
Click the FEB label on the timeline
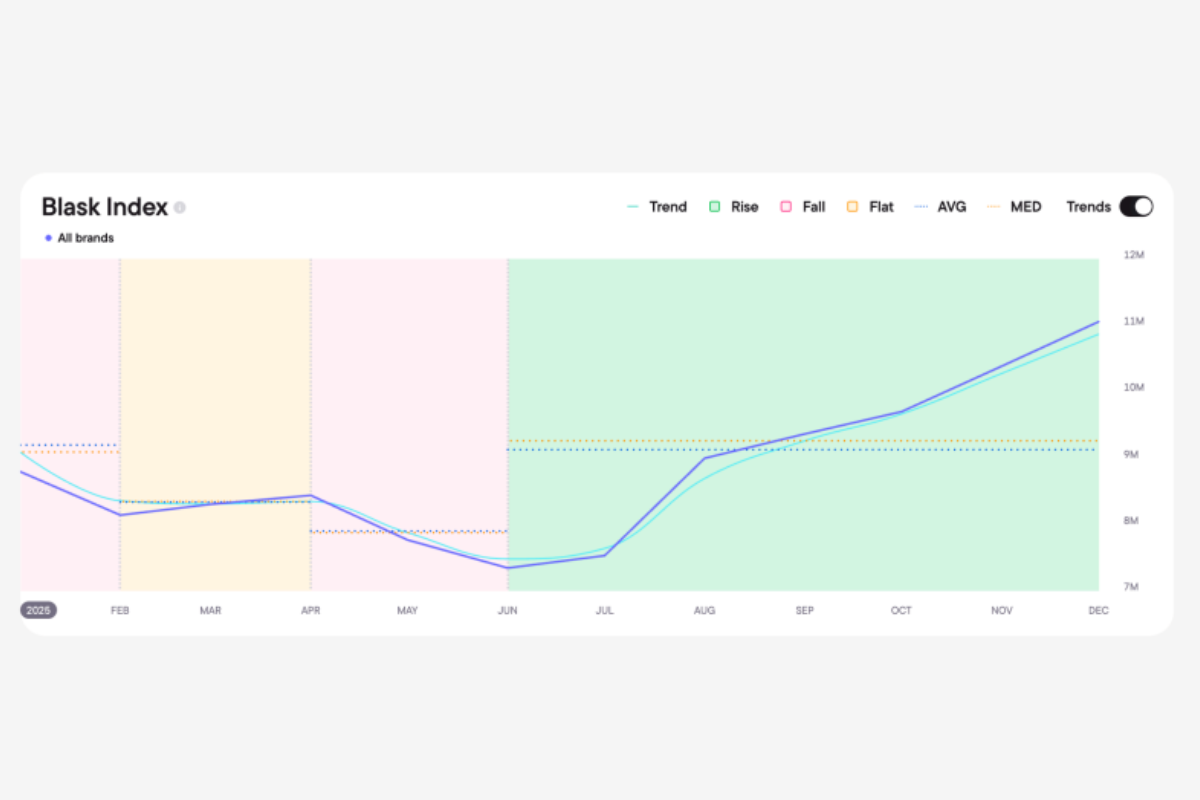(120, 610)
